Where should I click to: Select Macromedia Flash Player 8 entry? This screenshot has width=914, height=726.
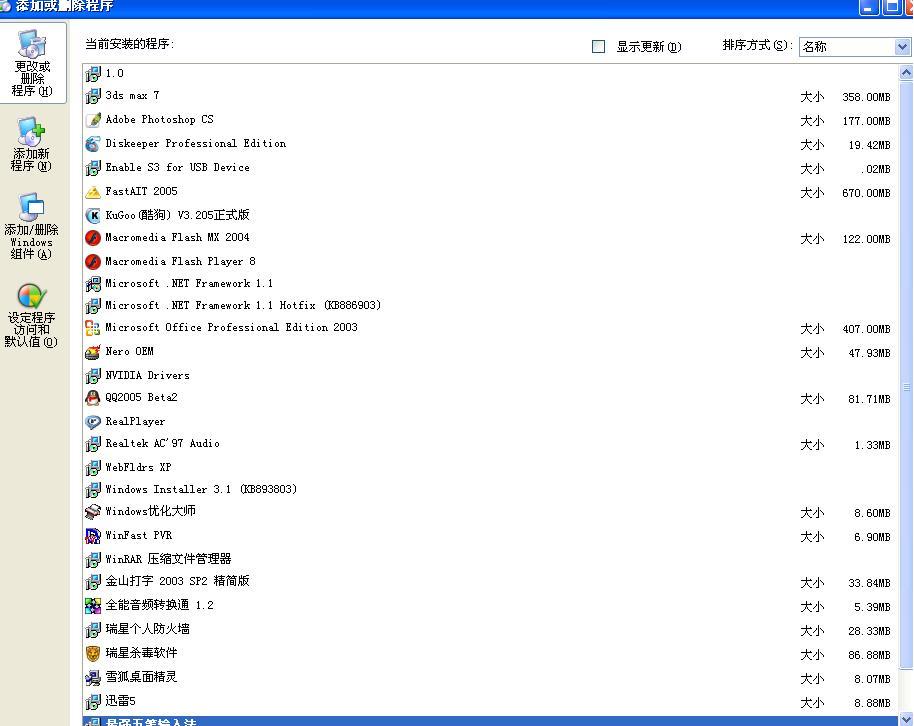click(x=490, y=262)
